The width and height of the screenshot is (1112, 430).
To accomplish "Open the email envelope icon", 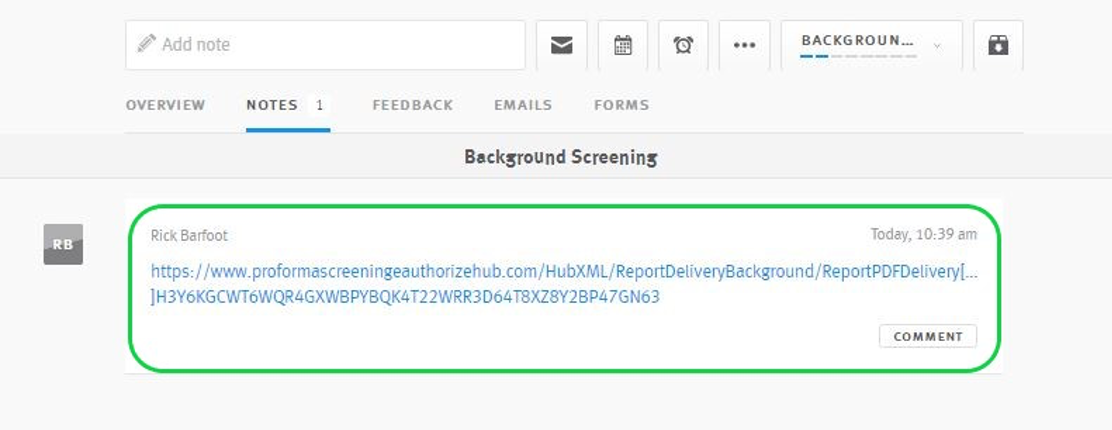I will coord(562,45).
